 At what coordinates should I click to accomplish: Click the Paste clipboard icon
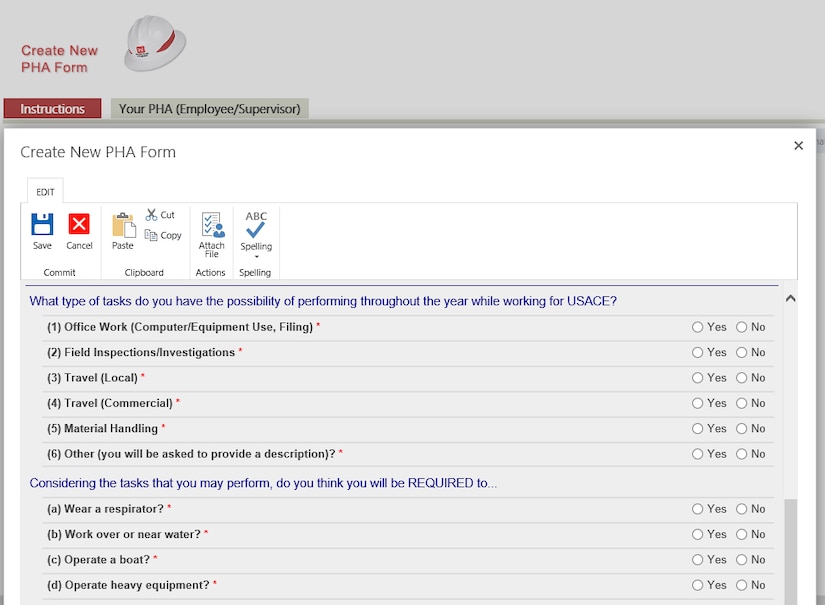123,225
